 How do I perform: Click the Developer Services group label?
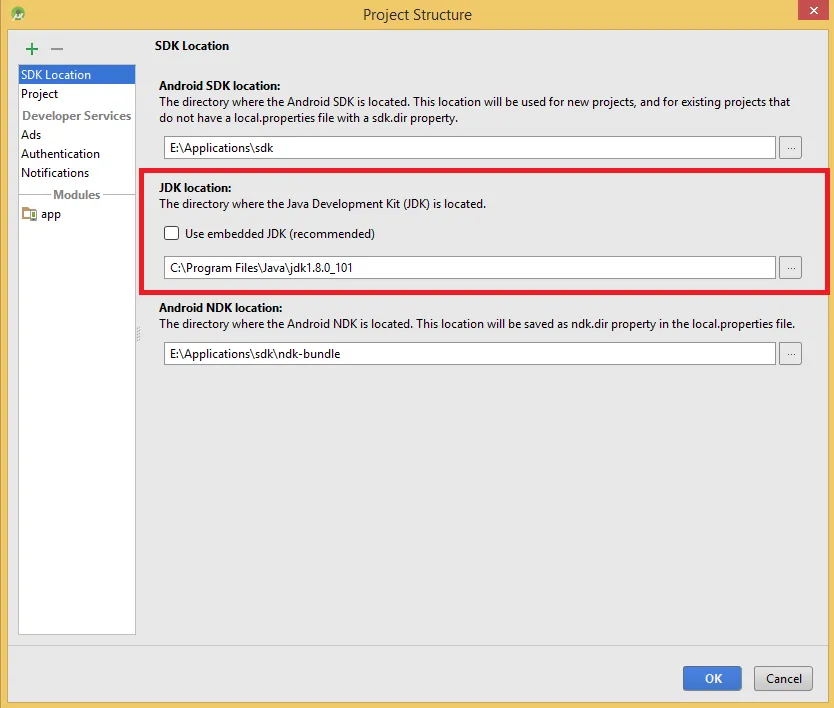click(x=77, y=115)
